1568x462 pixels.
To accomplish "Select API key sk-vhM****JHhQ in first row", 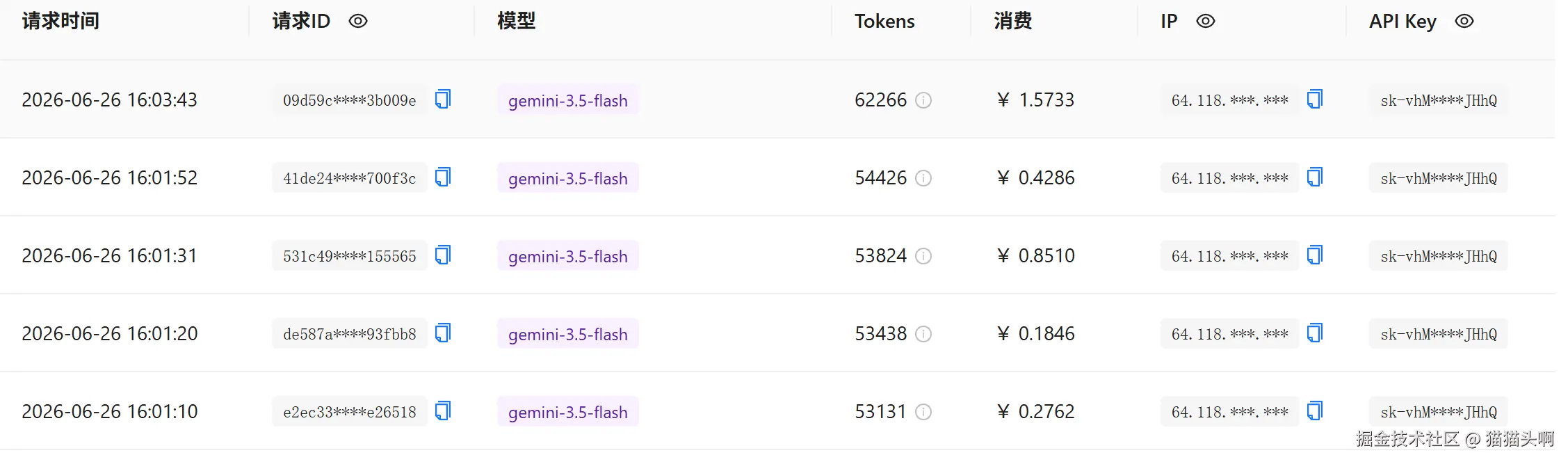I will click(x=1439, y=100).
